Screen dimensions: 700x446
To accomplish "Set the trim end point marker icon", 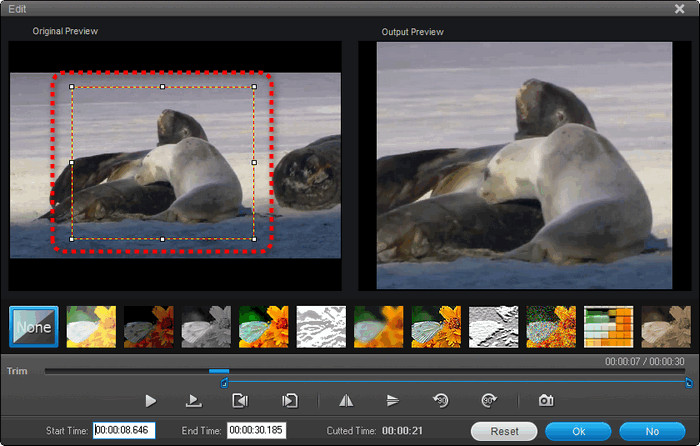I will point(289,400).
